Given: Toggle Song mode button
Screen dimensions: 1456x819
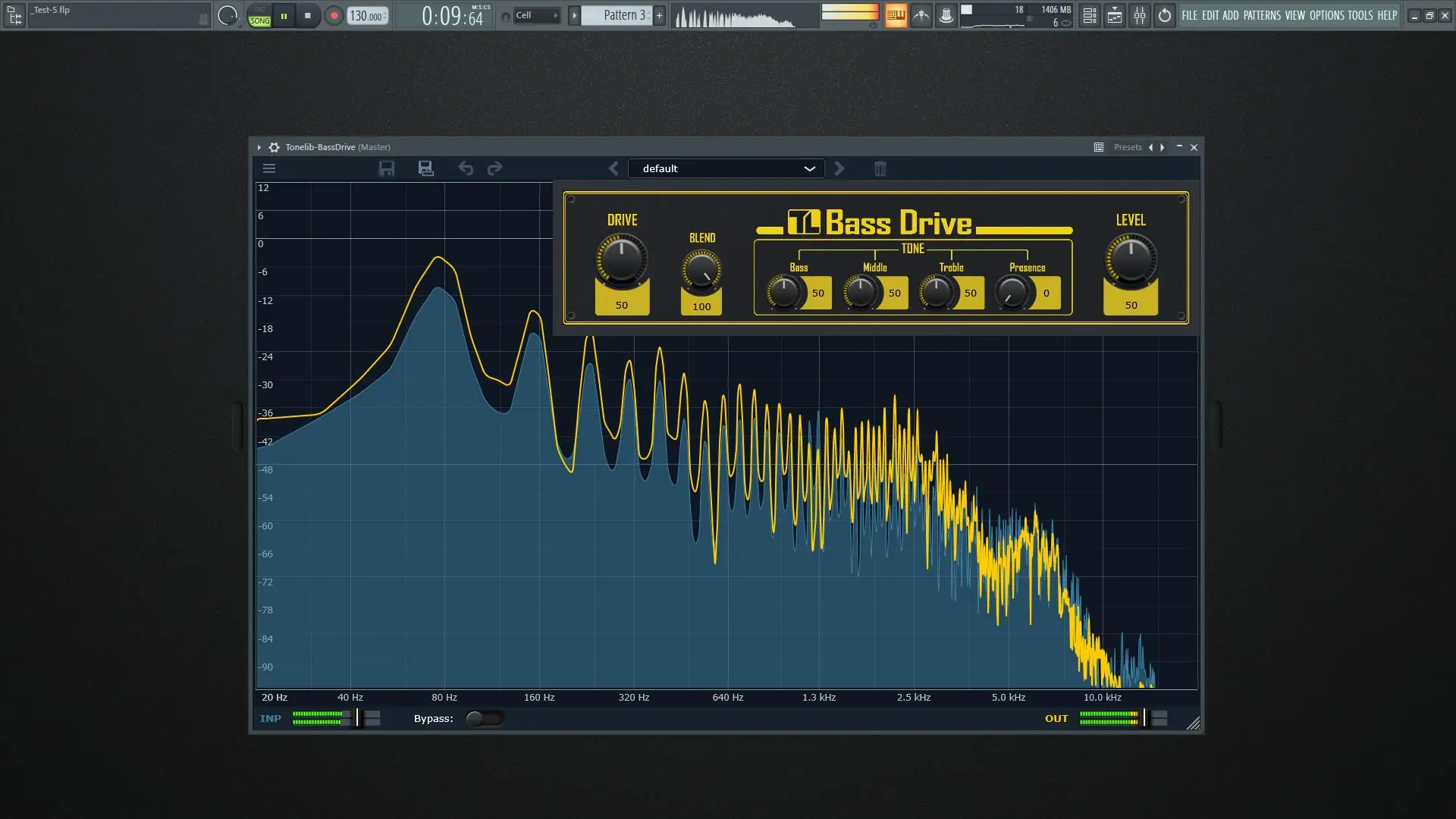Looking at the screenshot, I should pyautogui.click(x=259, y=20).
